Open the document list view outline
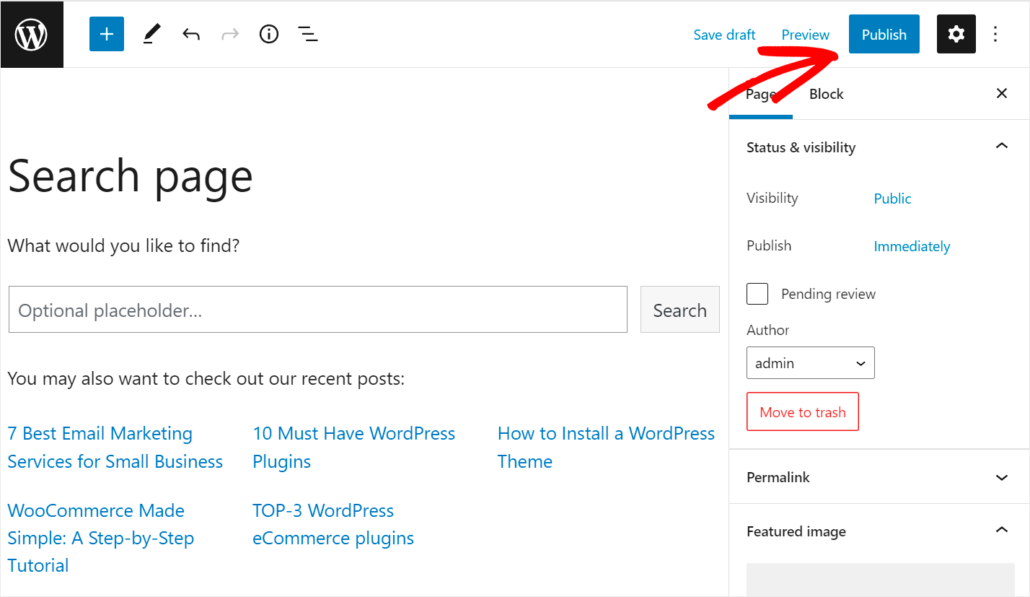 [x=307, y=33]
